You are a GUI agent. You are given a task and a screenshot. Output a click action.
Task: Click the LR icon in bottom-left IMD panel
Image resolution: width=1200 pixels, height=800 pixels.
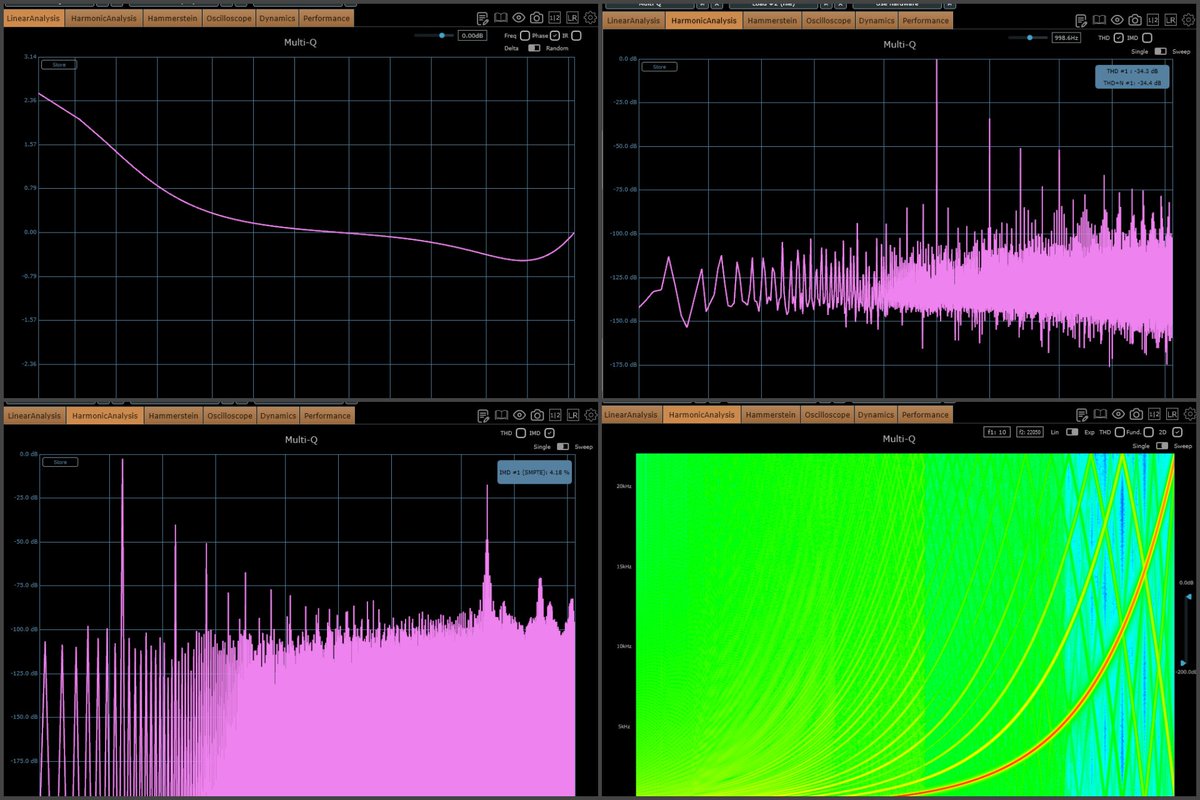point(572,415)
